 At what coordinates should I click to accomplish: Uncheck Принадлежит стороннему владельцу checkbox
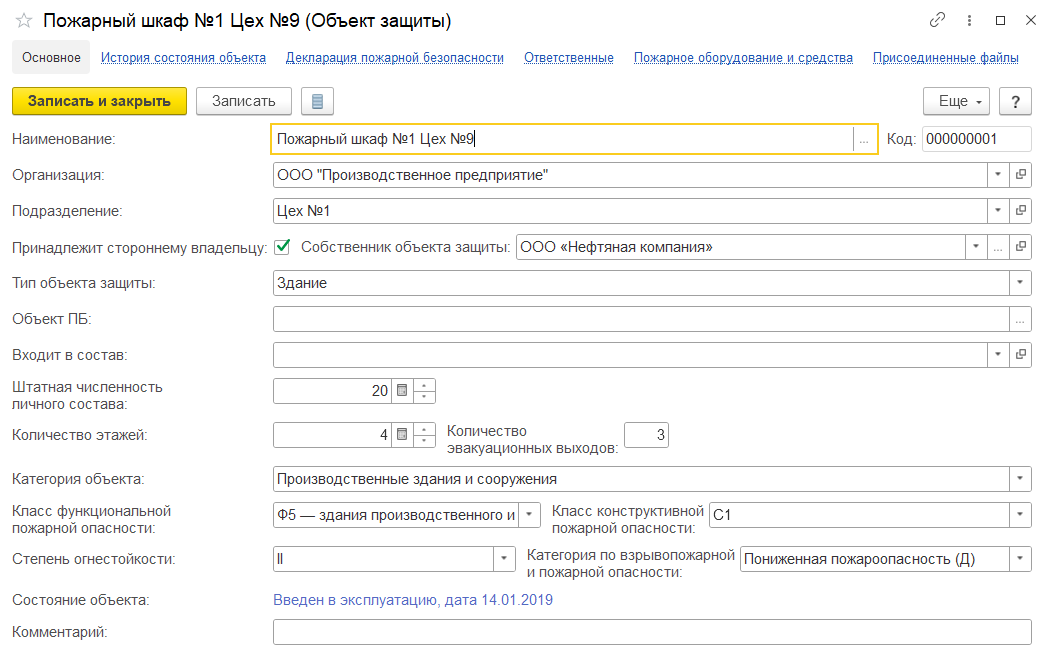tap(282, 247)
